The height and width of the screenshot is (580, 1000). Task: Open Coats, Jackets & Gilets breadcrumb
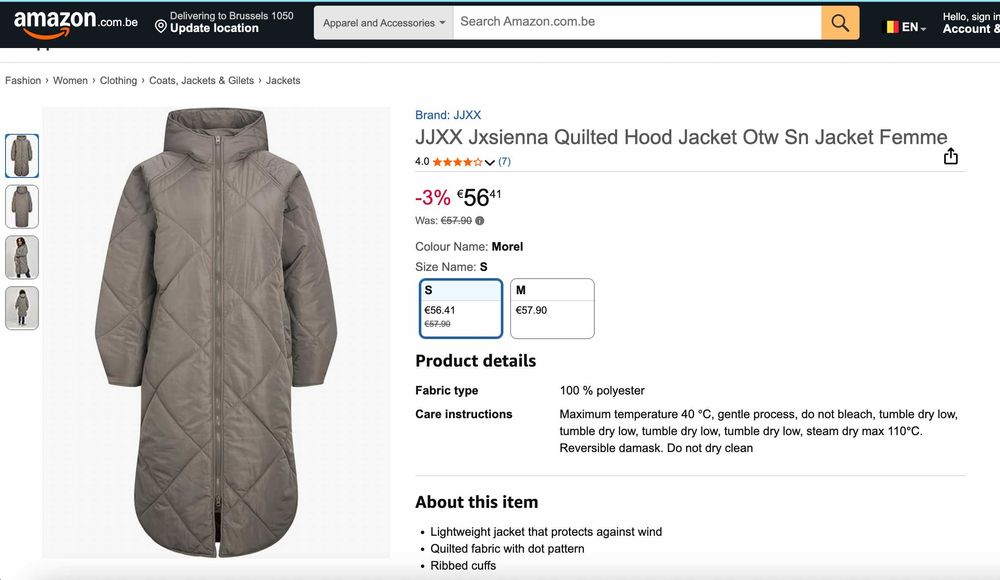coord(201,81)
